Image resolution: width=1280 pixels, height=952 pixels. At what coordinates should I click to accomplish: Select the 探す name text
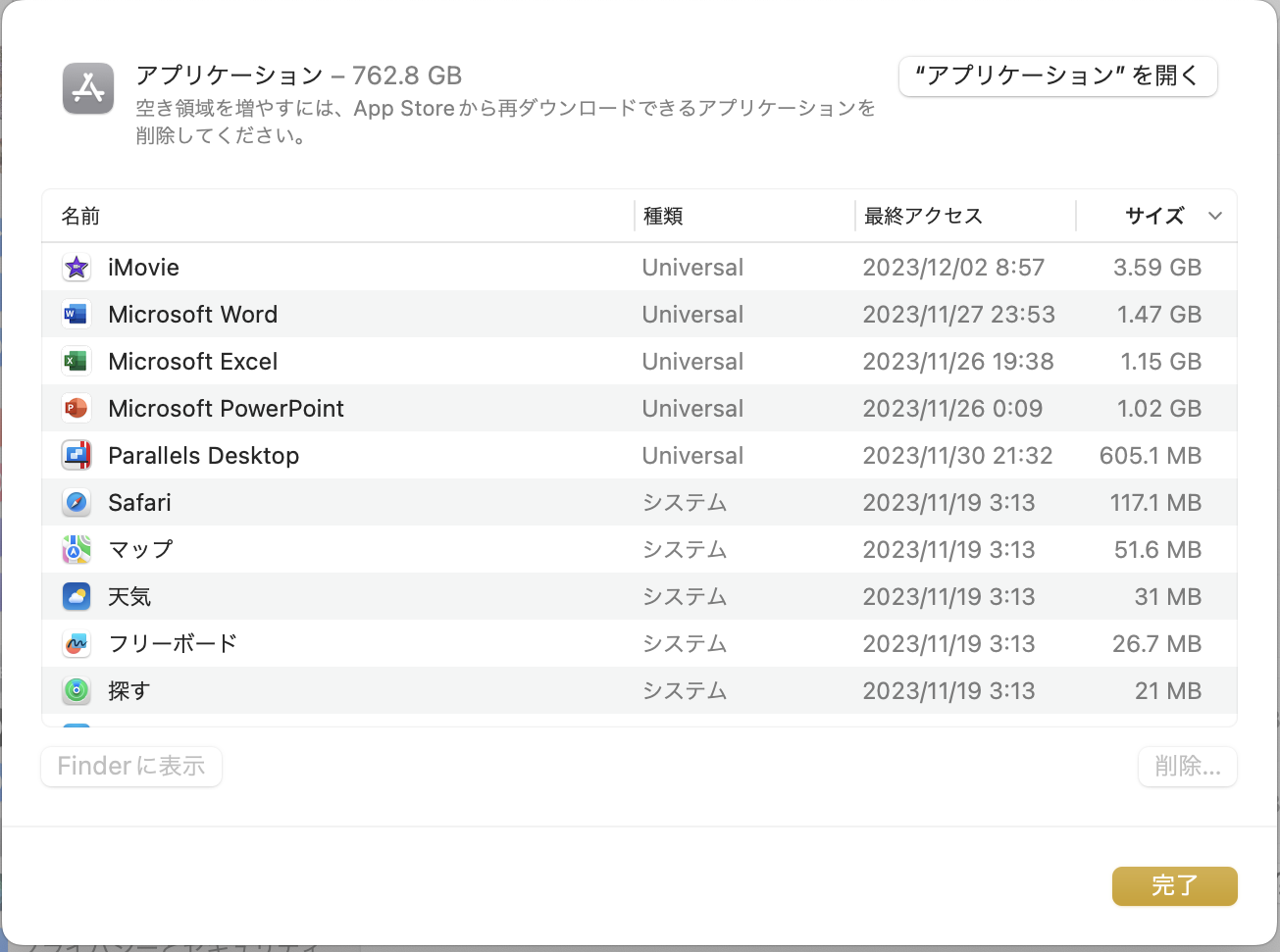tap(129, 690)
